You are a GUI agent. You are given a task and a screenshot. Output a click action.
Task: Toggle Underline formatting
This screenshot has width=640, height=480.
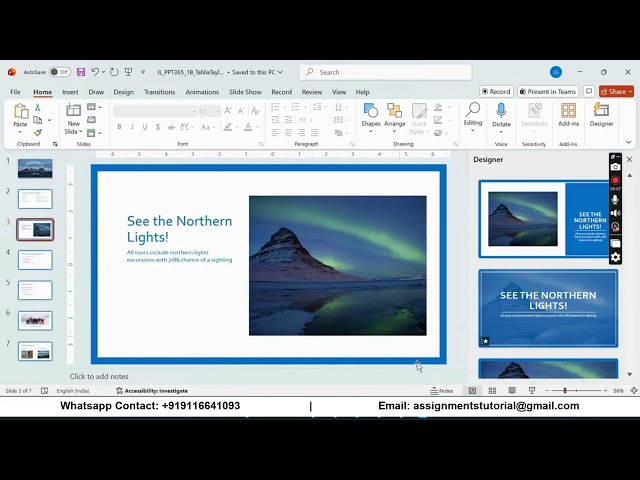click(144, 127)
